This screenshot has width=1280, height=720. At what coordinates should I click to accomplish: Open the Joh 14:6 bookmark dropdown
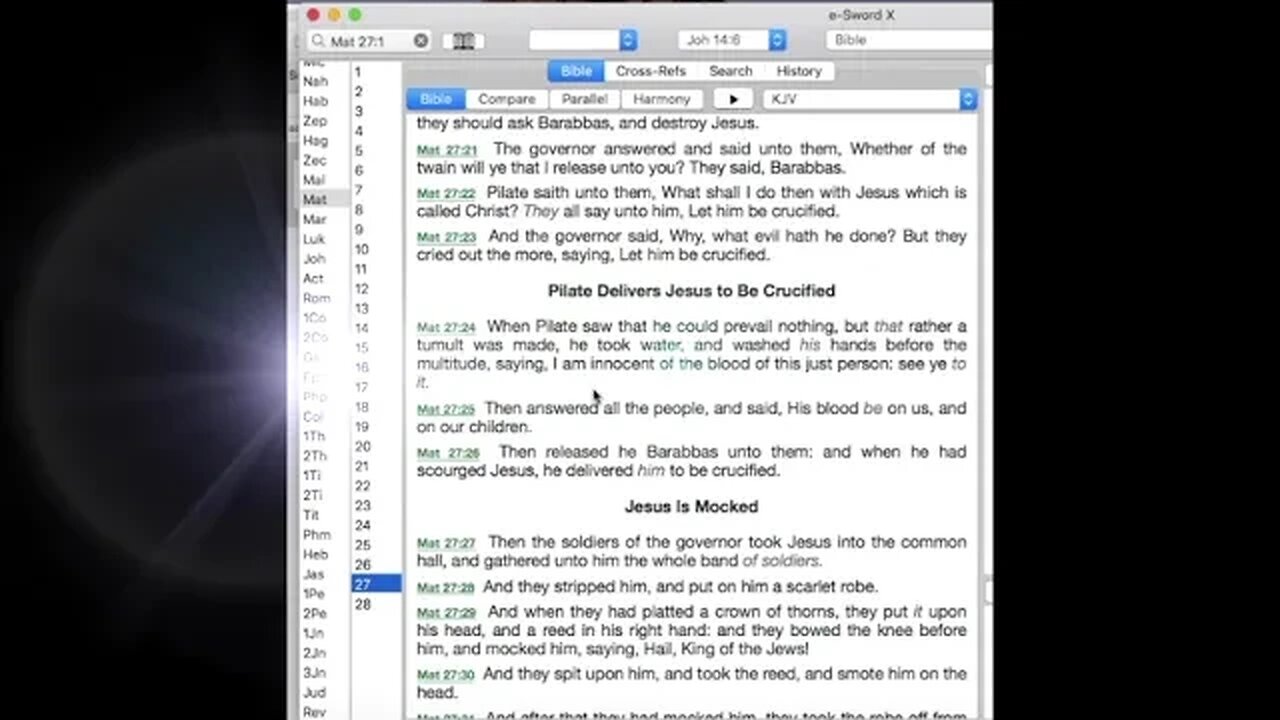[x=732, y=40]
